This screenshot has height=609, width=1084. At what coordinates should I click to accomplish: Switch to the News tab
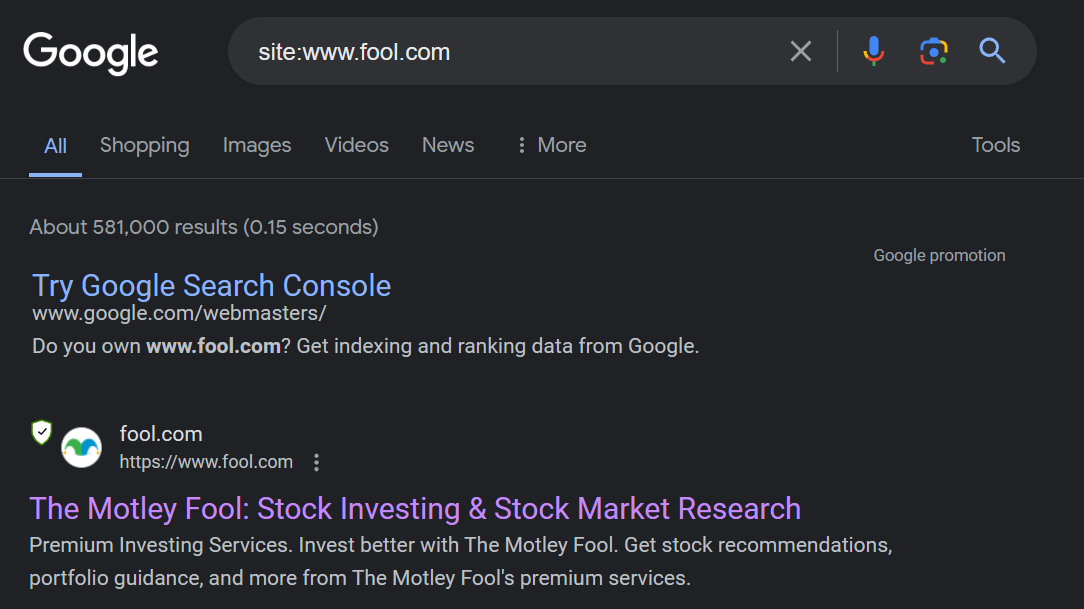click(448, 145)
